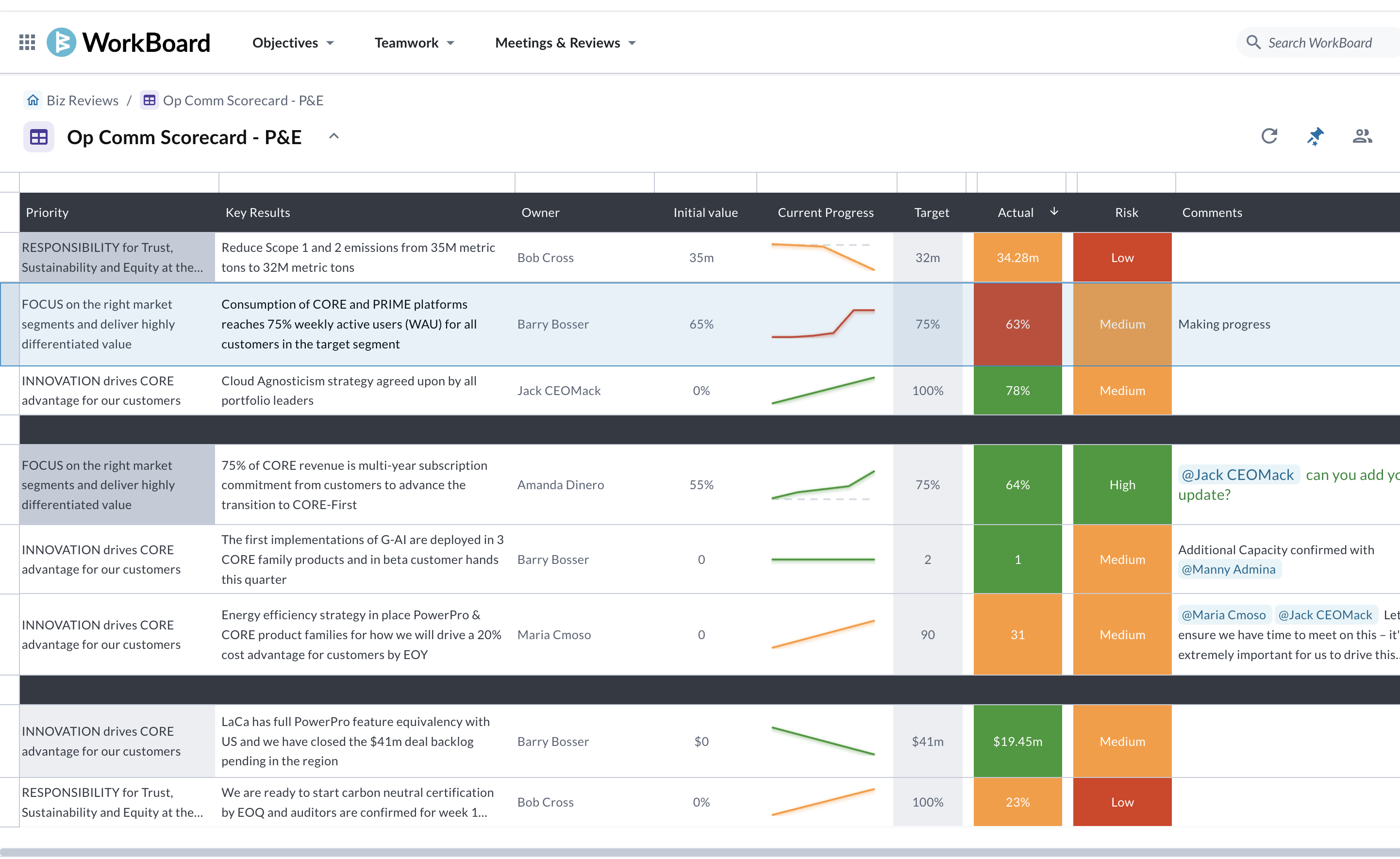Sort by Actual column arrow
The width and height of the screenshot is (1400, 859).
tap(1053, 211)
